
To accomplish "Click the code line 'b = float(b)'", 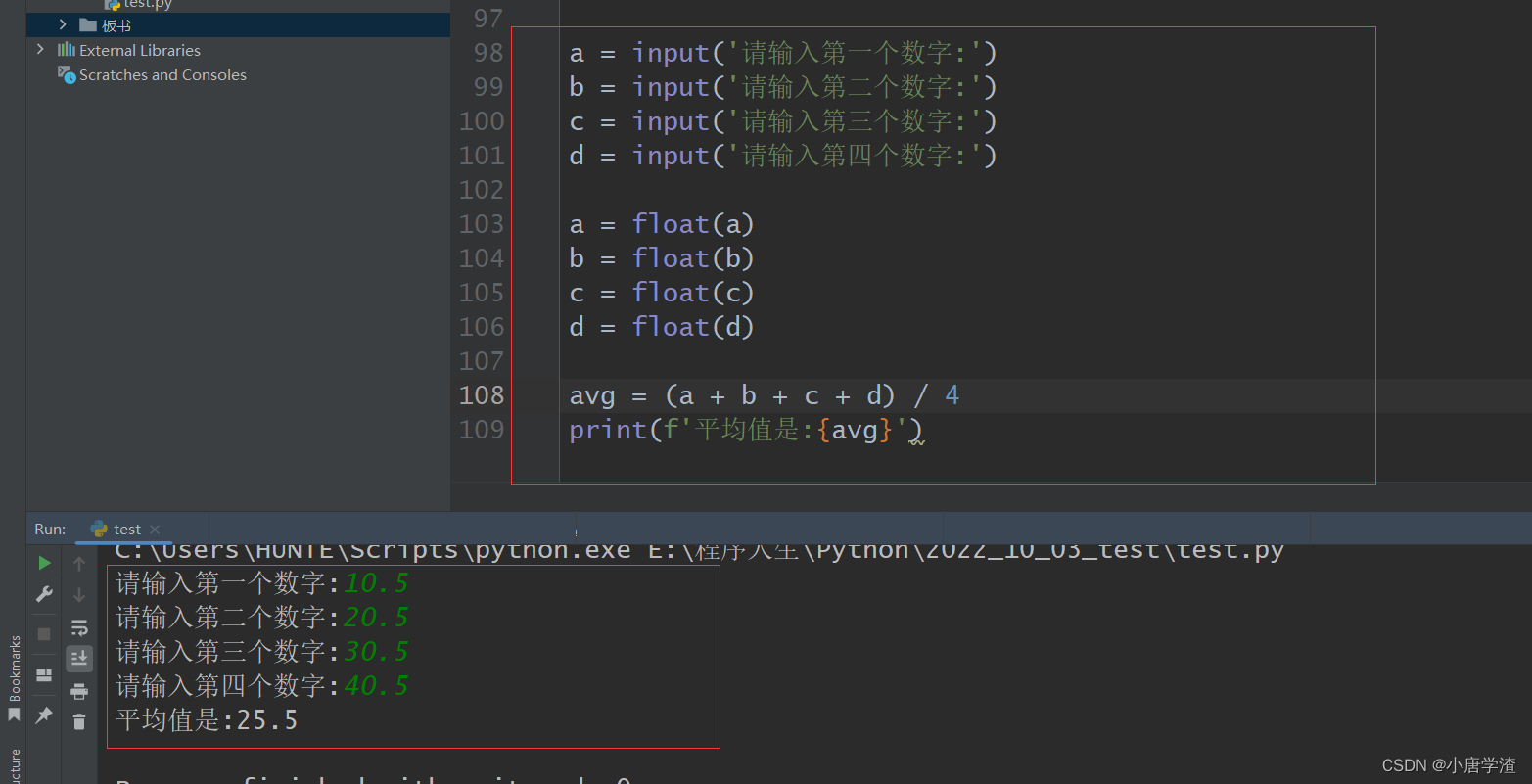I will click(x=662, y=258).
